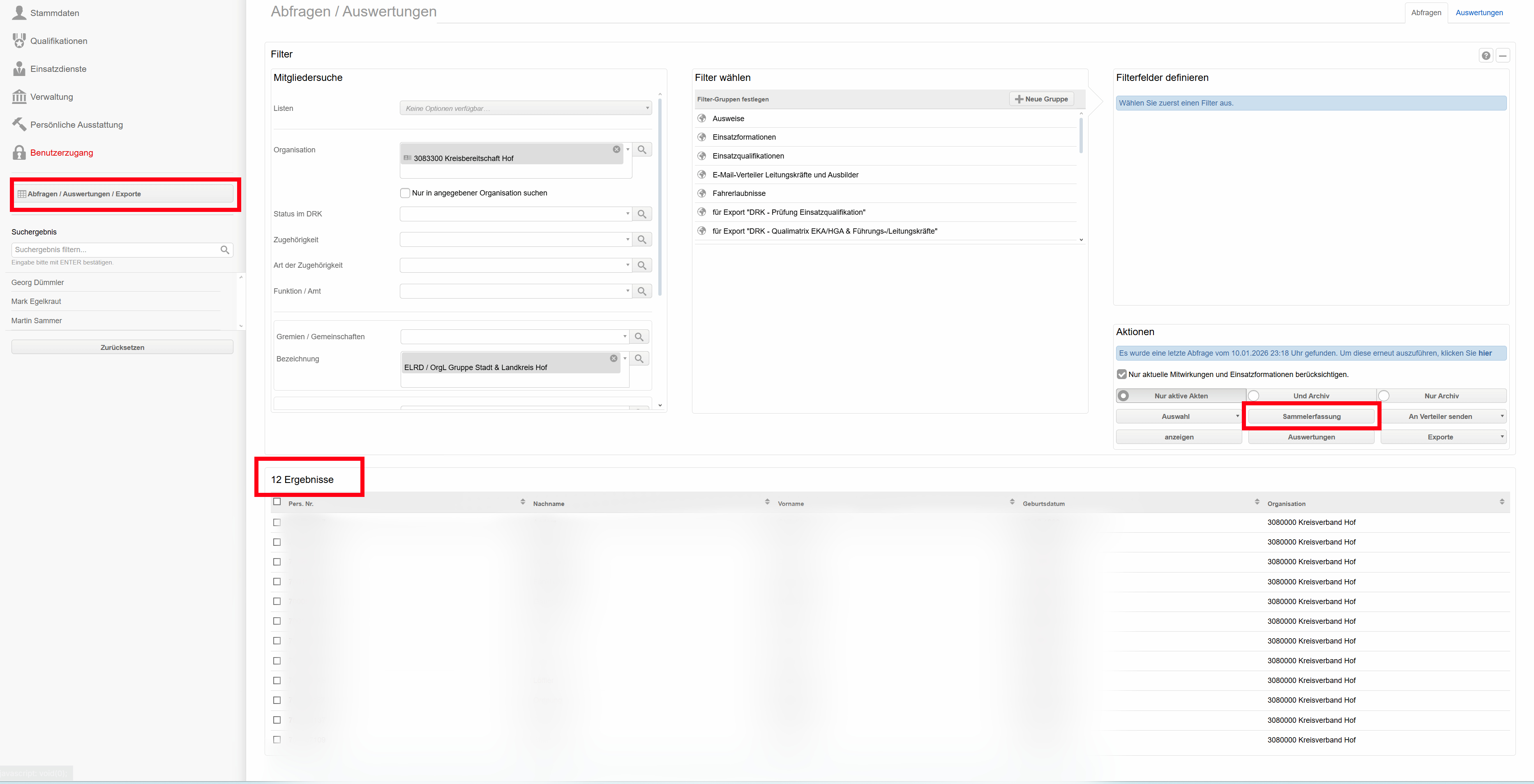This screenshot has height=784, width=1534.
Task: Switch to the Auswertungen tab
Action: 1479,12
